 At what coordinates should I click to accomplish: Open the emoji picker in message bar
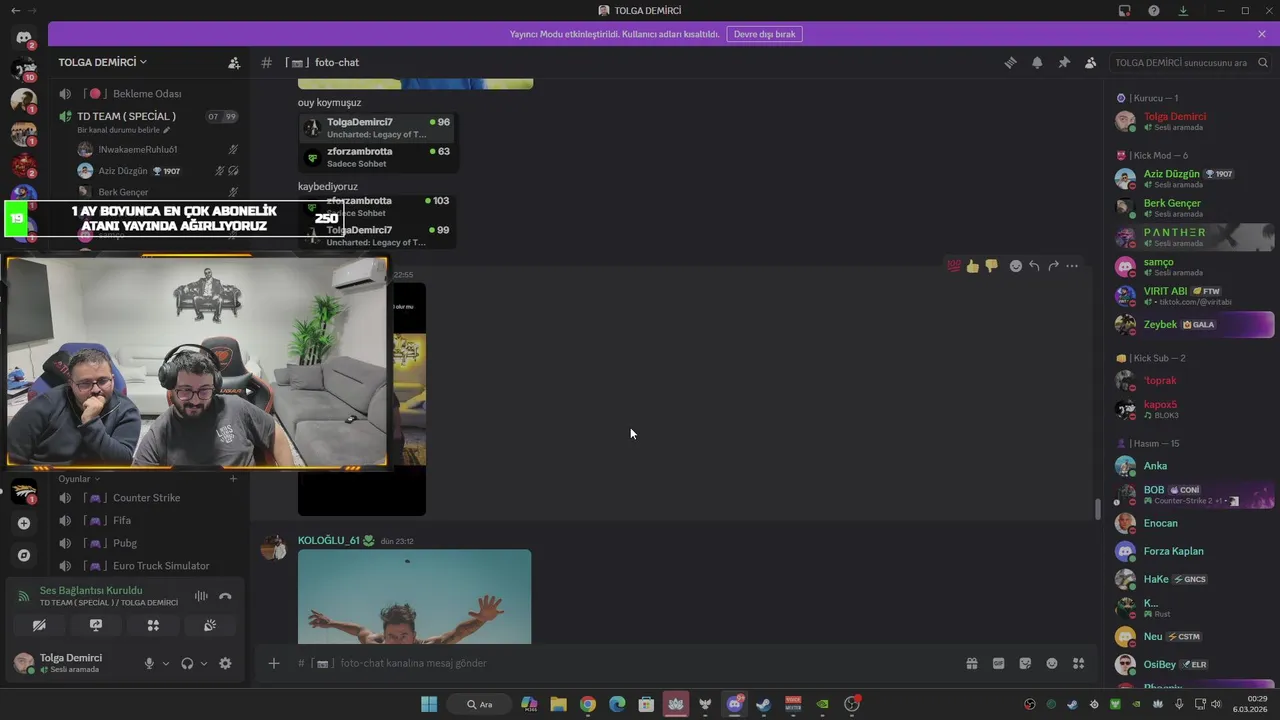click(x=1052, y=663)
